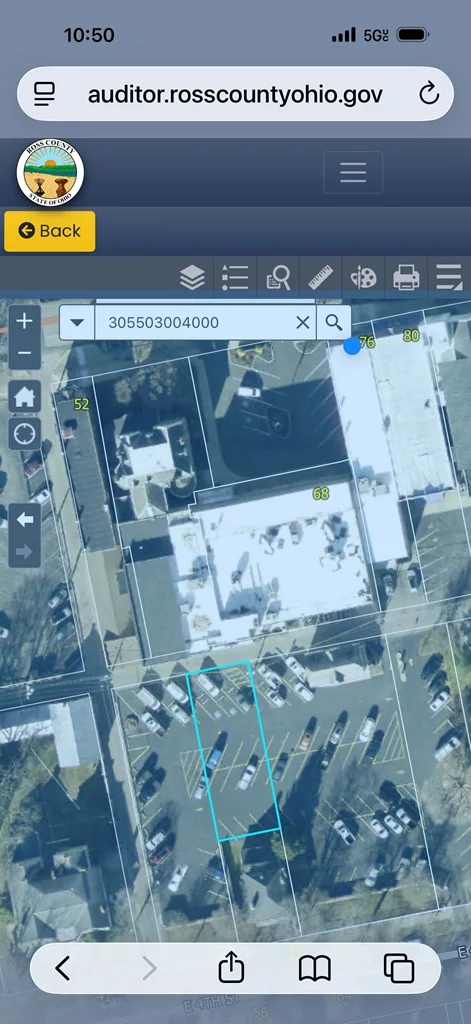
Task: Open the hamburger navigation menu
Action: tap(353, 172)
